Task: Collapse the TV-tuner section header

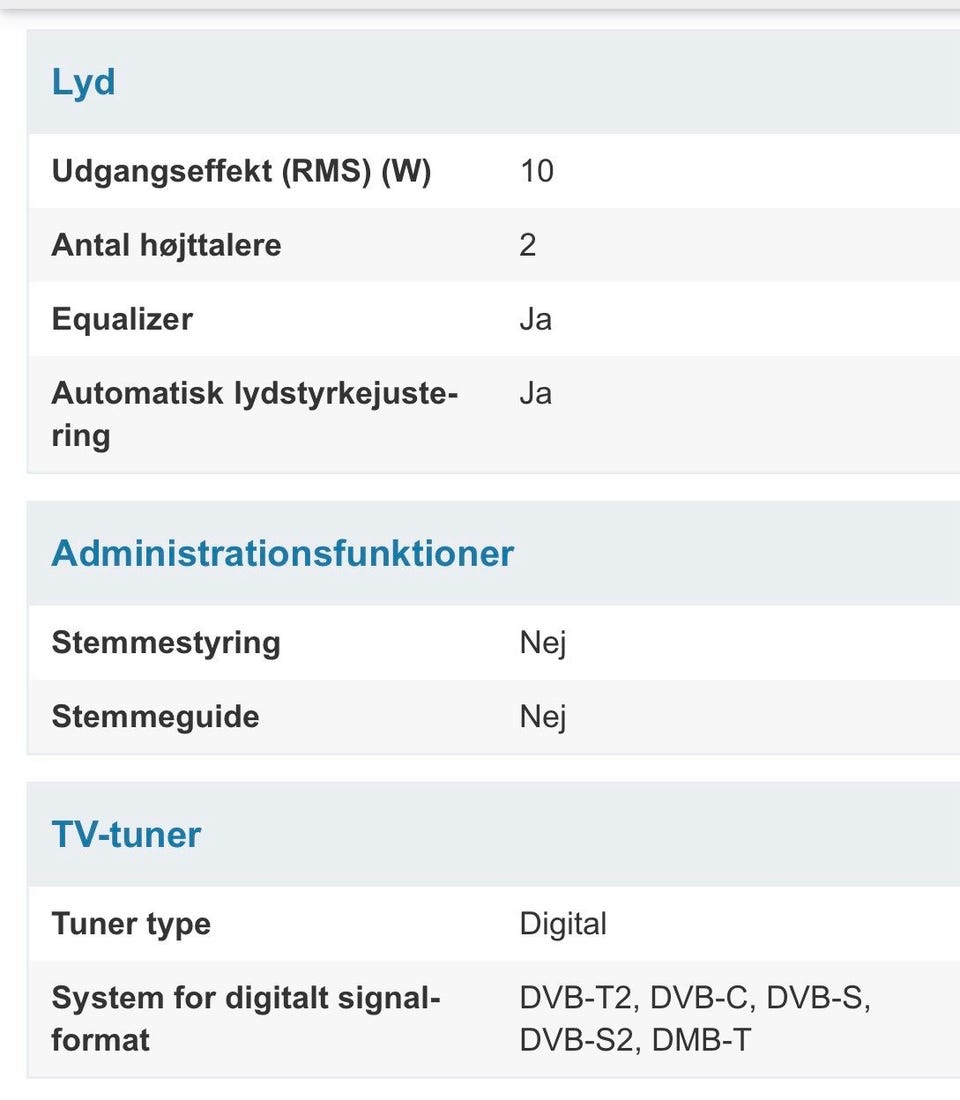Action: coord(126,834)
